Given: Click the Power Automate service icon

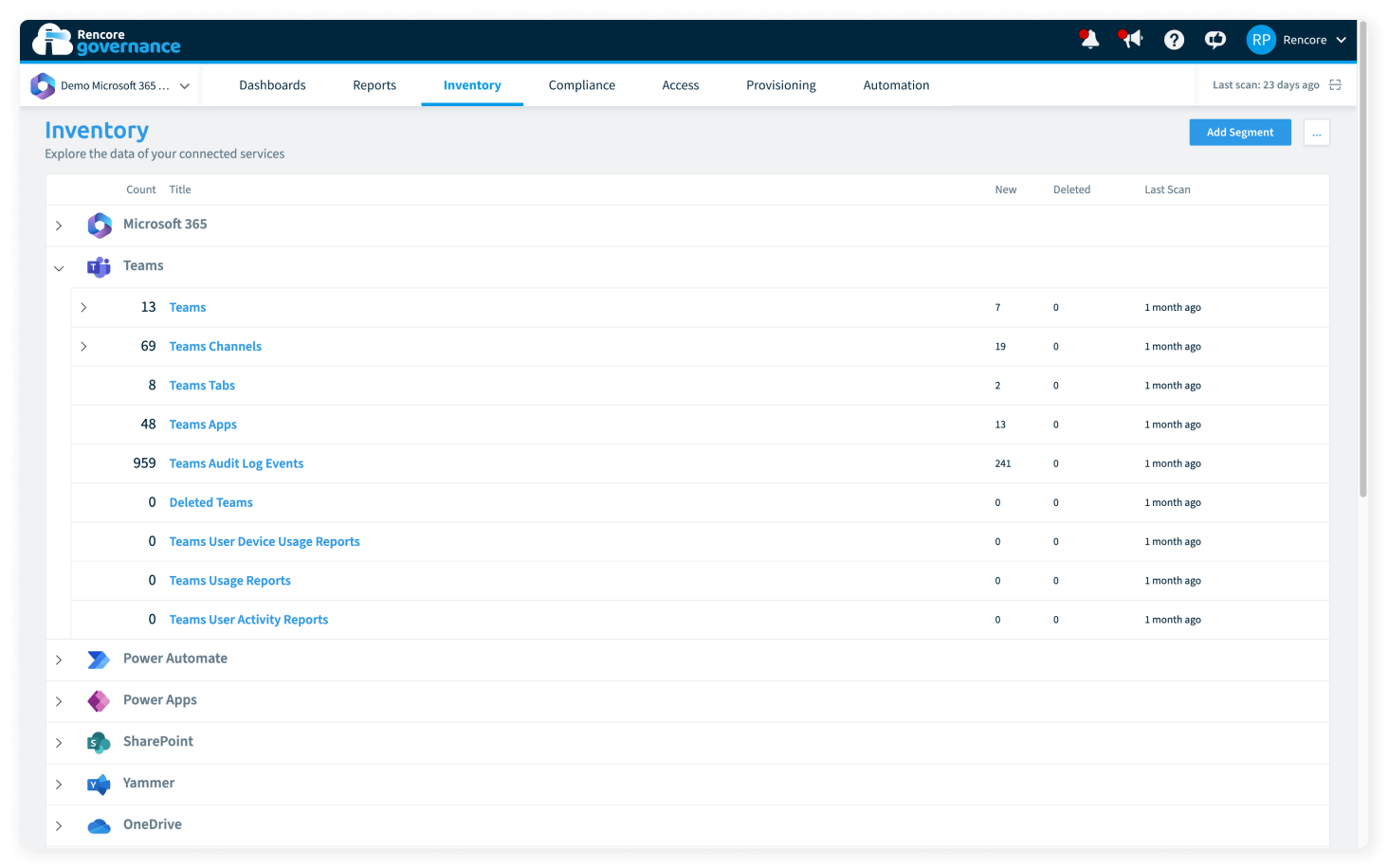Looking at the screenshot, I should (99, 660).
